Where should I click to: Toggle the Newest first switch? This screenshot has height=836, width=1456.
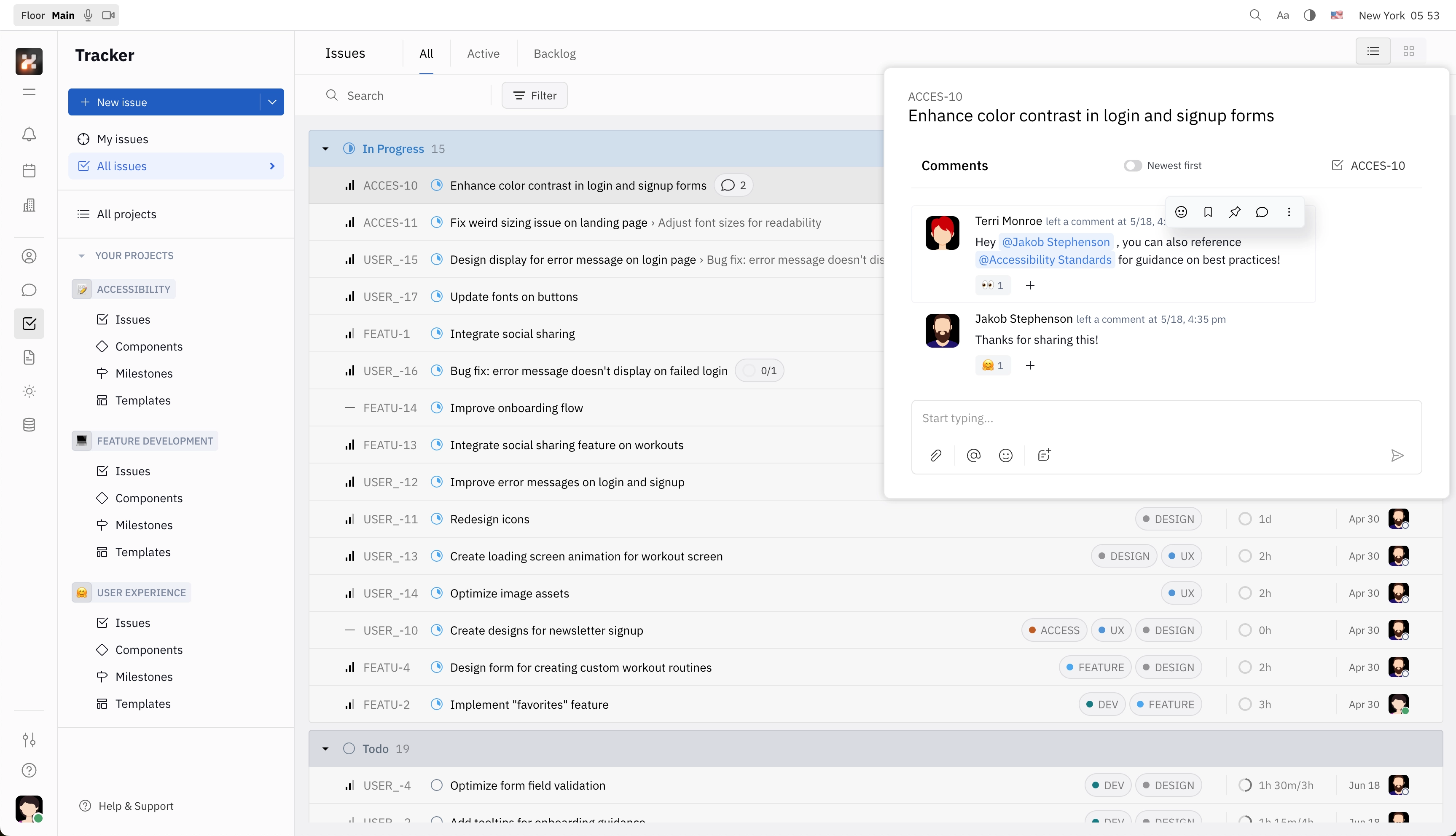coord(1132,165)
